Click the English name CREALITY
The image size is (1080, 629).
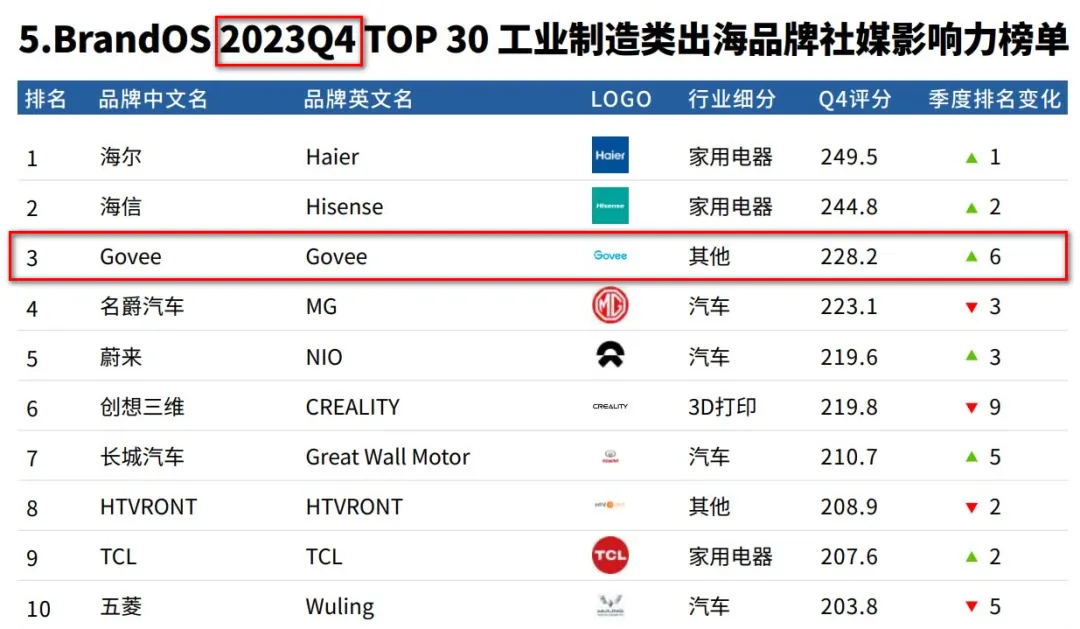[353, 407]
